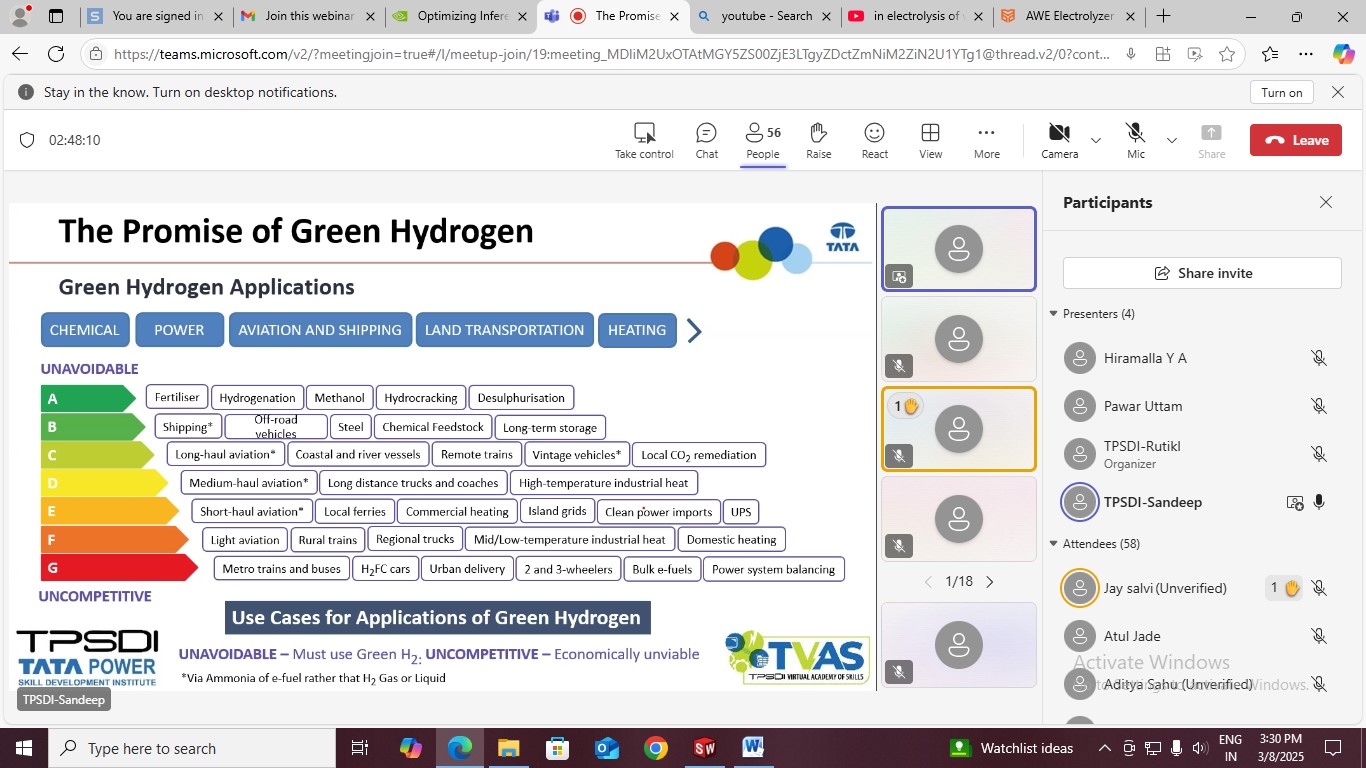Click the Raise hand icon
Image resolution: width=1366 pixels, height=768 pixels.
[818, 140]
